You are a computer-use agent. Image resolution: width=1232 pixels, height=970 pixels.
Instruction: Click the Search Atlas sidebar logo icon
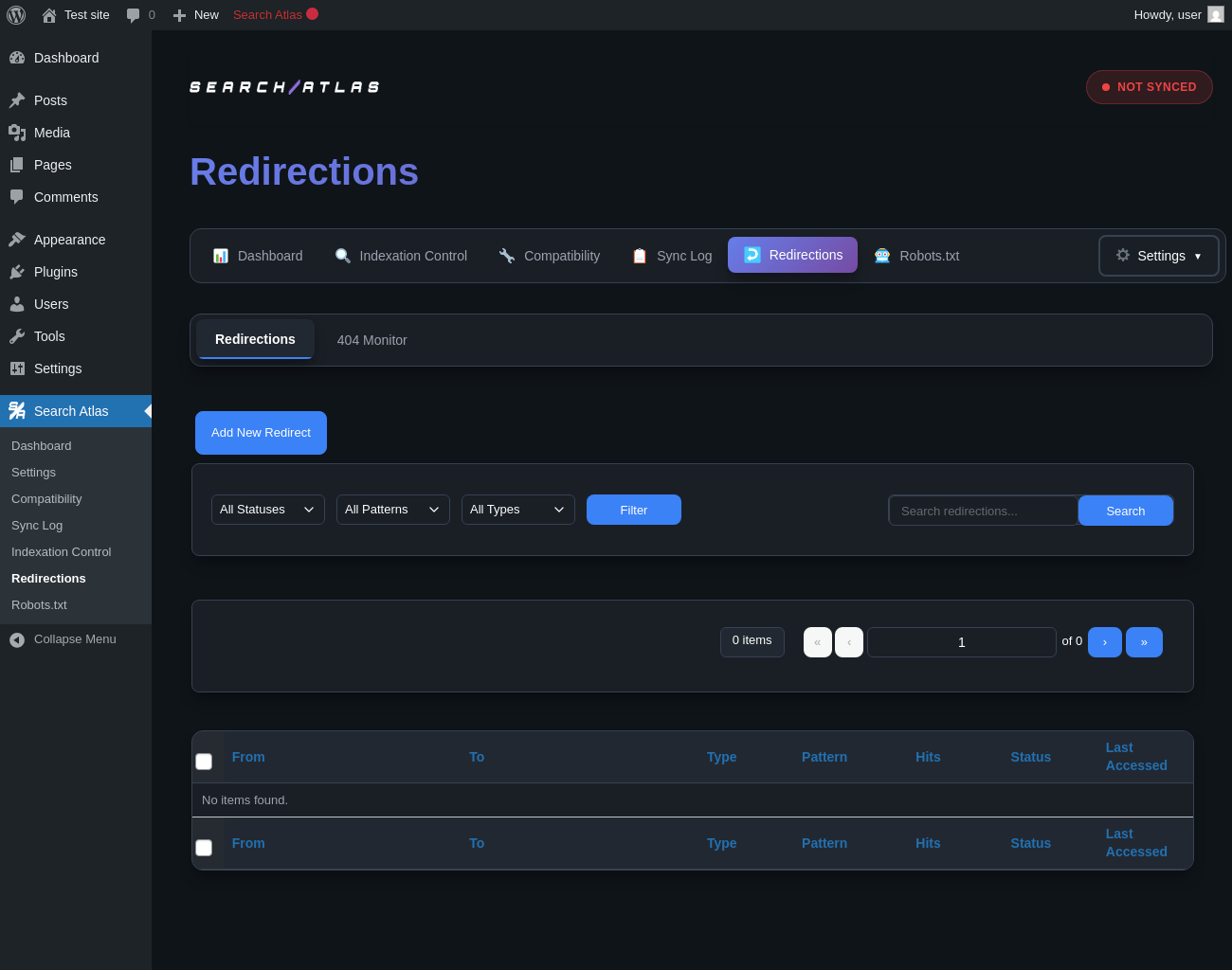point(17,411)
